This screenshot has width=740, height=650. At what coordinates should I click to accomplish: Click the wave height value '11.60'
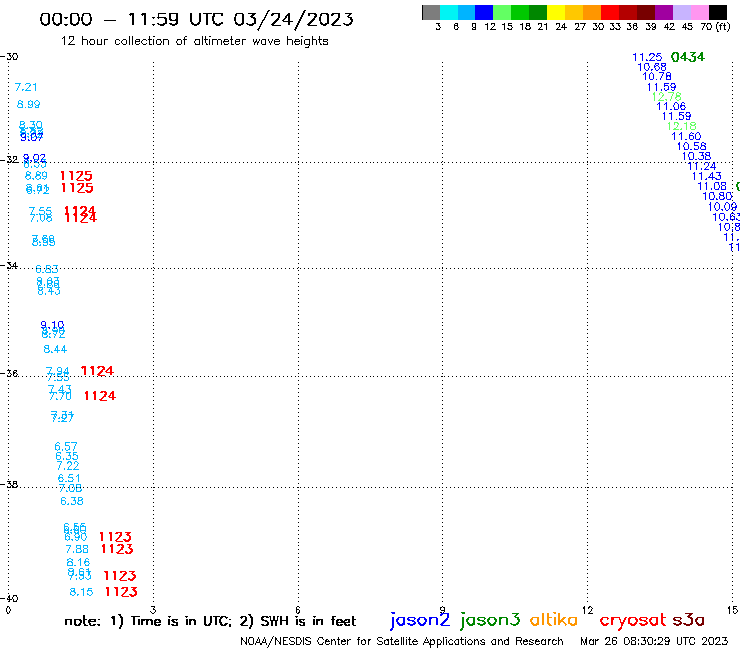(686, 136)
